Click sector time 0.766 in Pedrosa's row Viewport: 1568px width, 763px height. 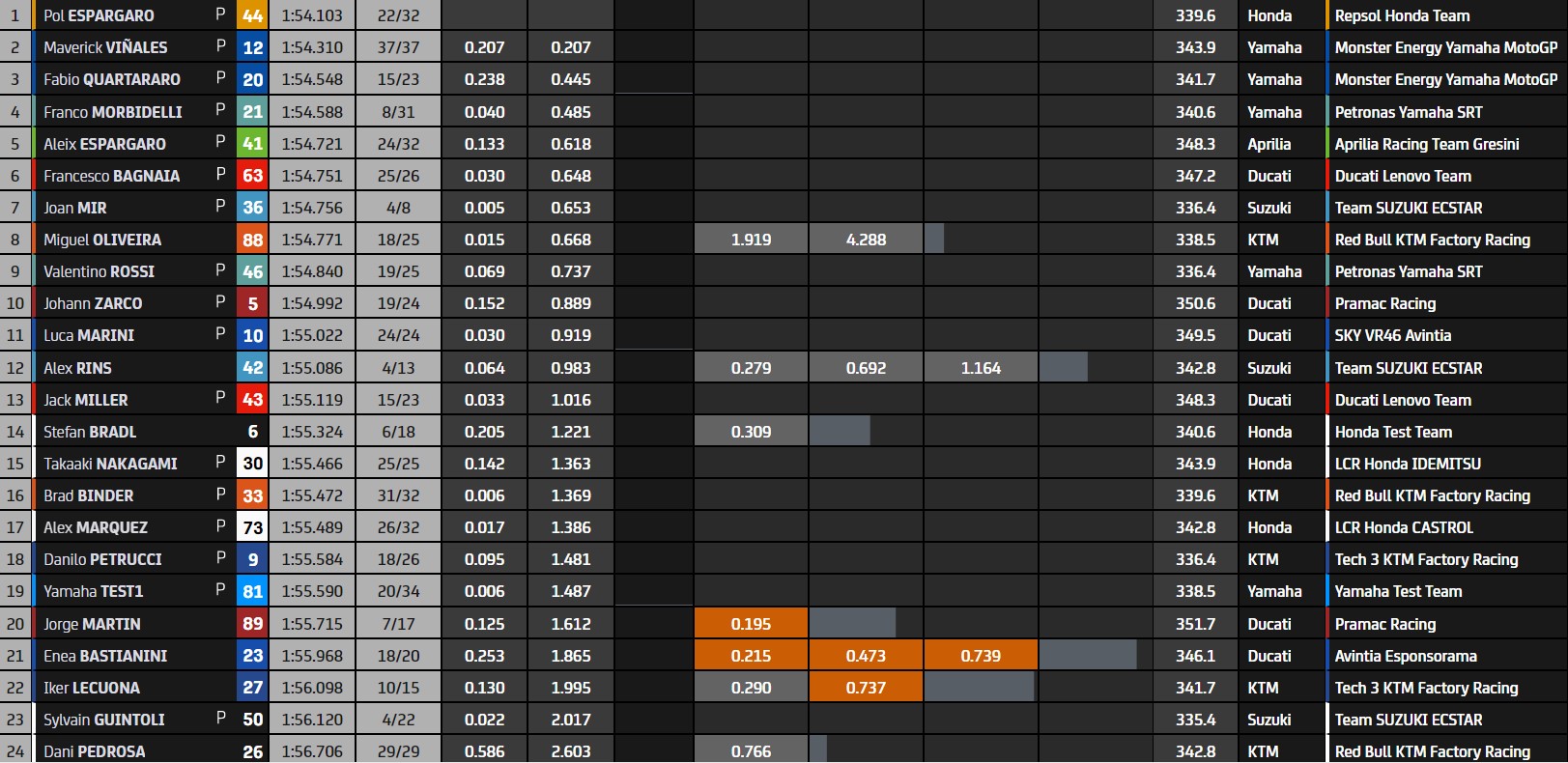[751, 751]
